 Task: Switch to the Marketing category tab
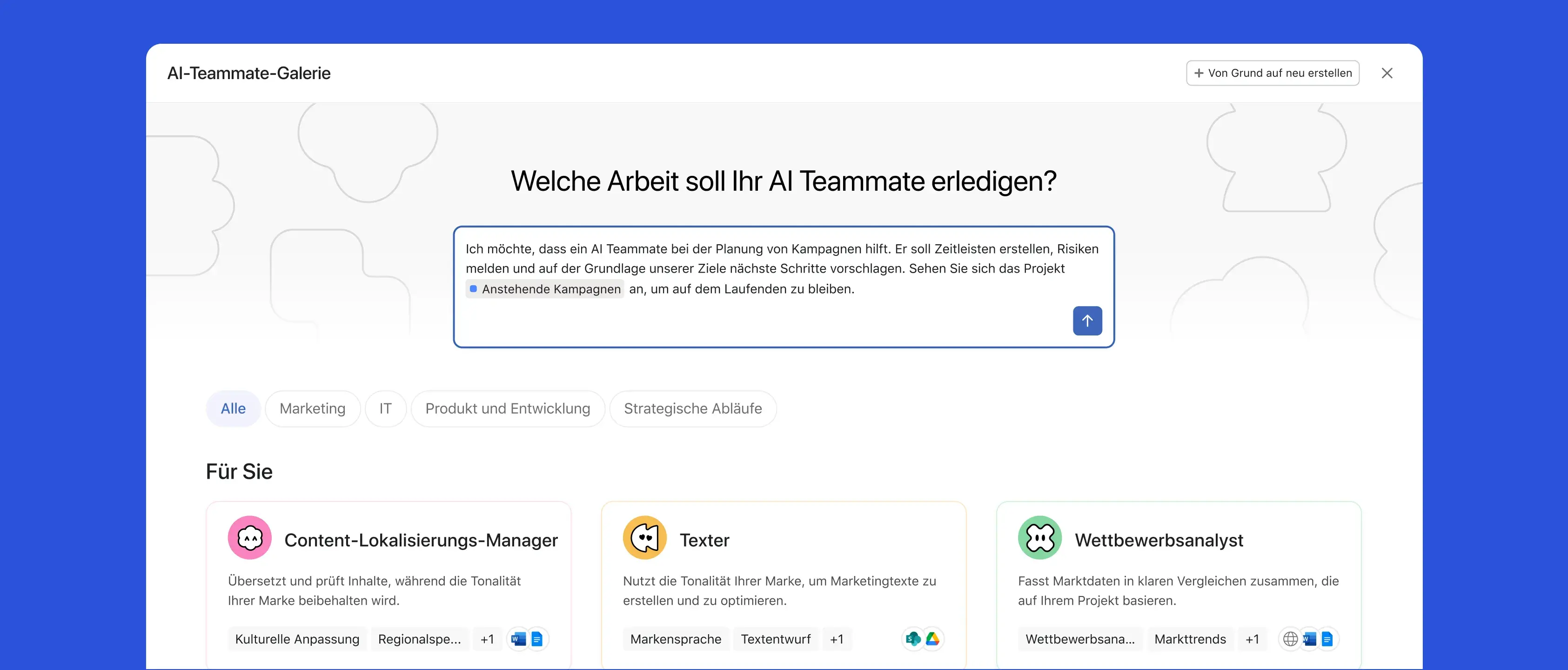pyautogui.click(x=312, y=409)
